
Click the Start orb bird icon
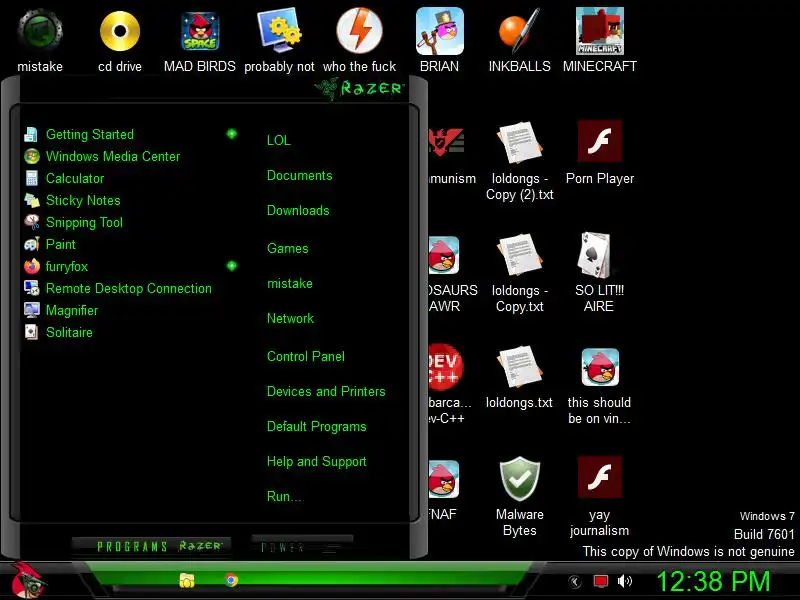pyautogui.click(x=28, y=580)
